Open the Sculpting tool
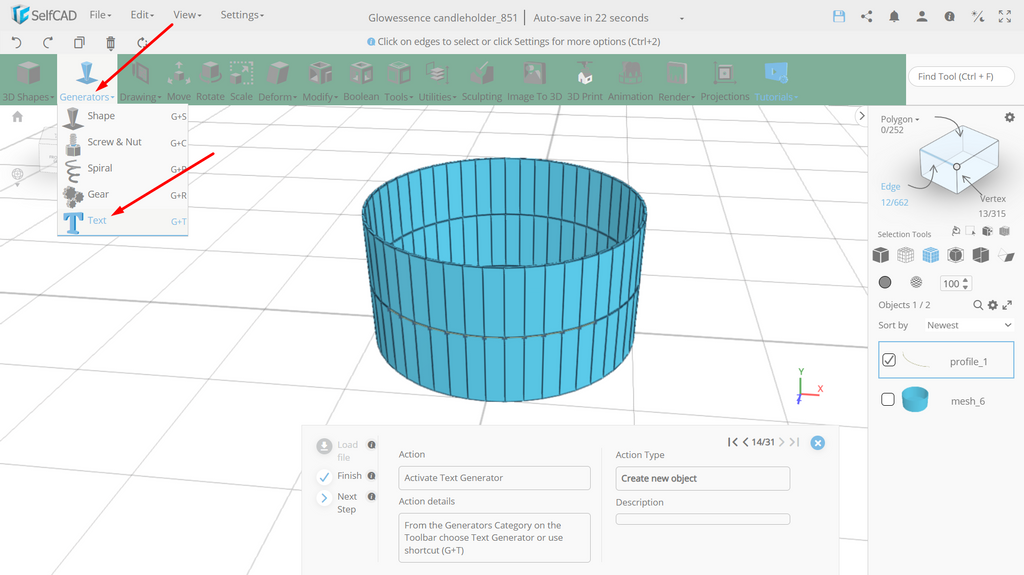Screen dimensions: 1024x575 click(482, 81)
